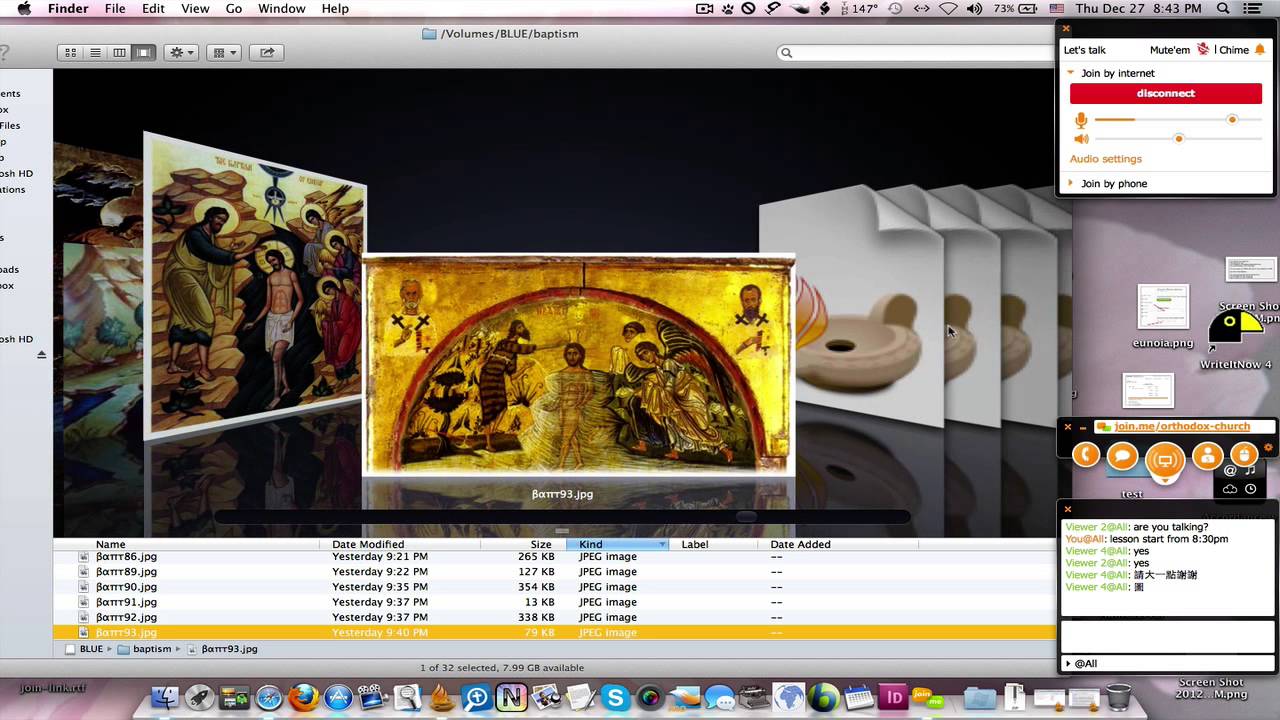Click the join.me phone call button
Image resolution: width=1280 pixels, height=720 pixels.
click(x=1086, y=456)
